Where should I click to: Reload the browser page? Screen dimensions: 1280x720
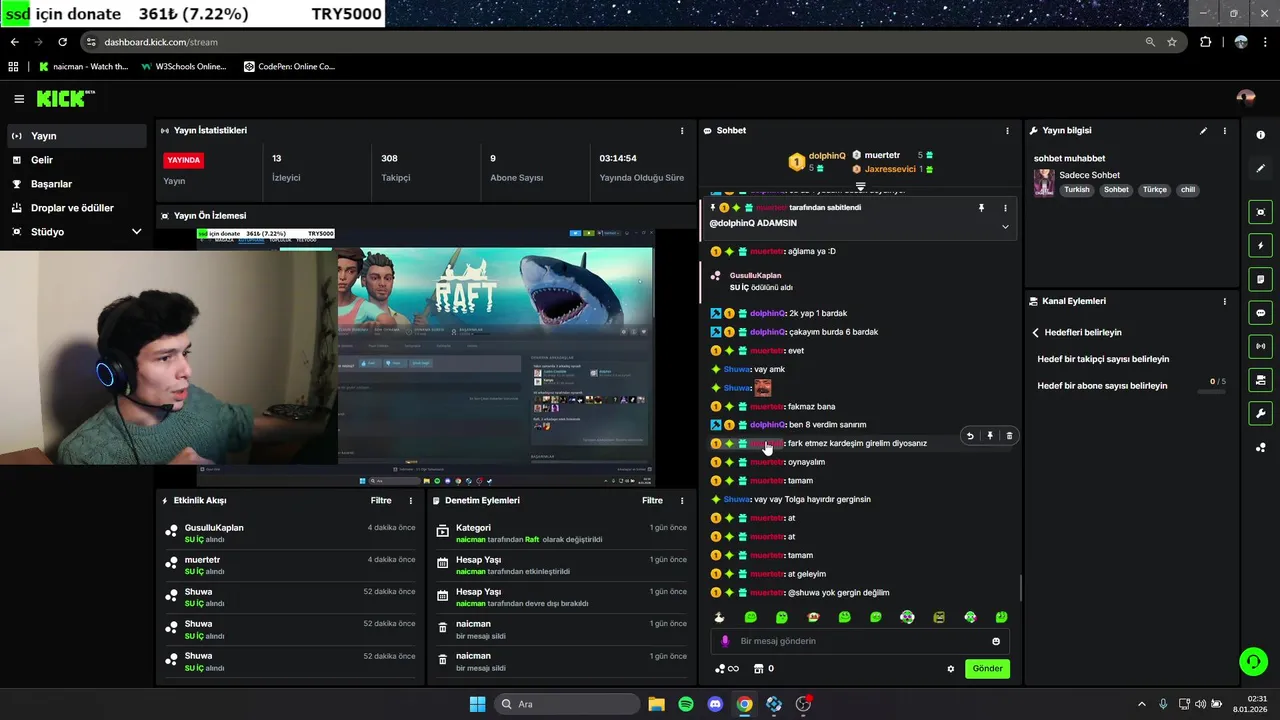point(62,42)
